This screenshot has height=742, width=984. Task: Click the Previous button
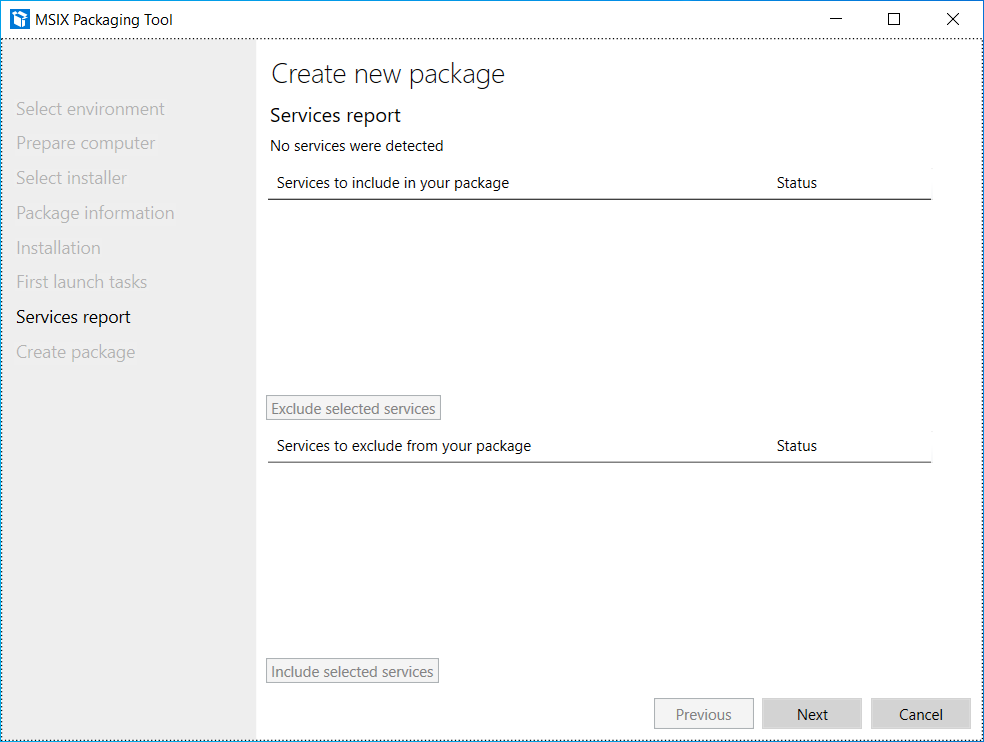pos(703,714)
